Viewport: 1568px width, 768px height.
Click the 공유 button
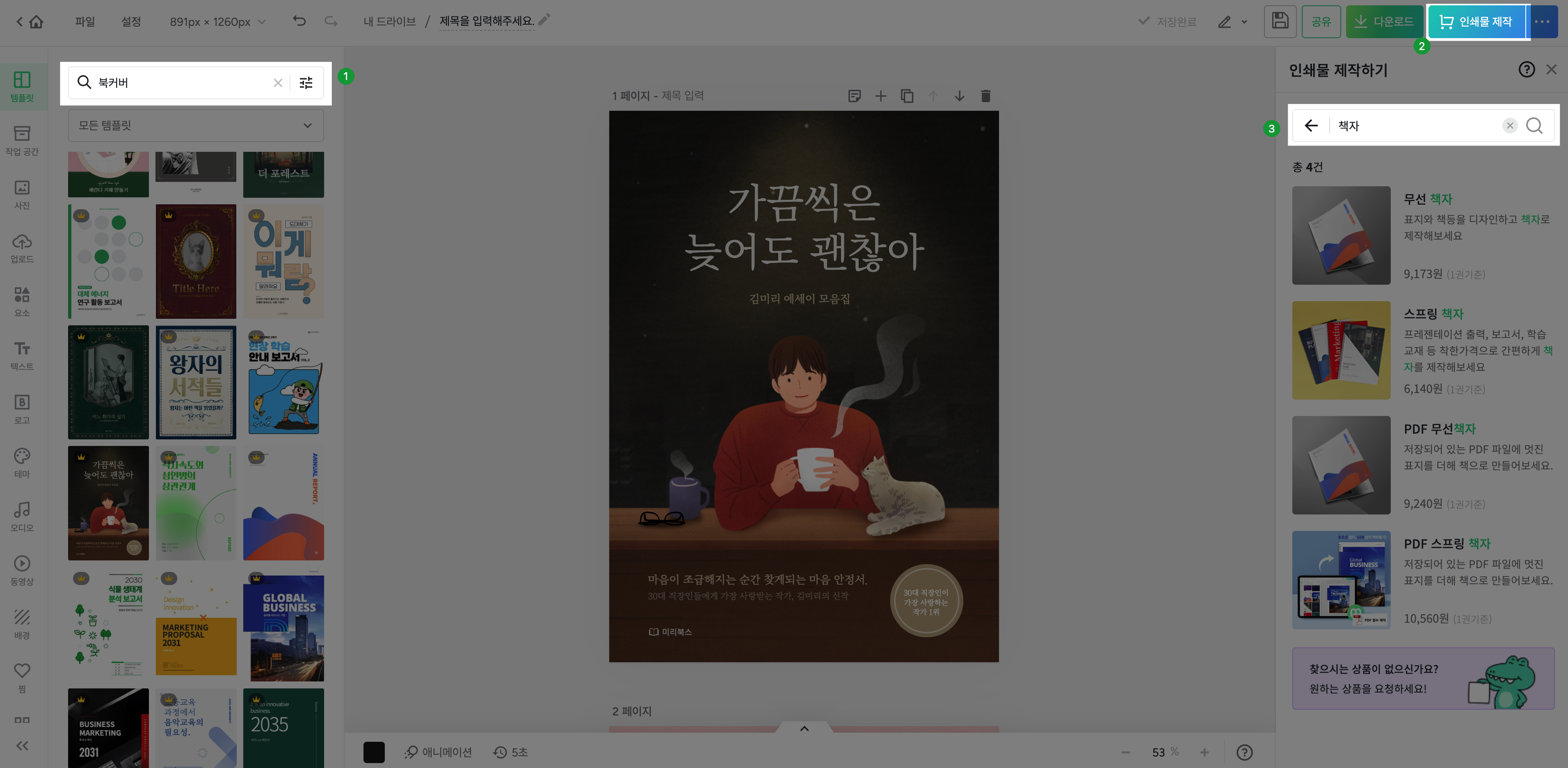coord(1321,21)
